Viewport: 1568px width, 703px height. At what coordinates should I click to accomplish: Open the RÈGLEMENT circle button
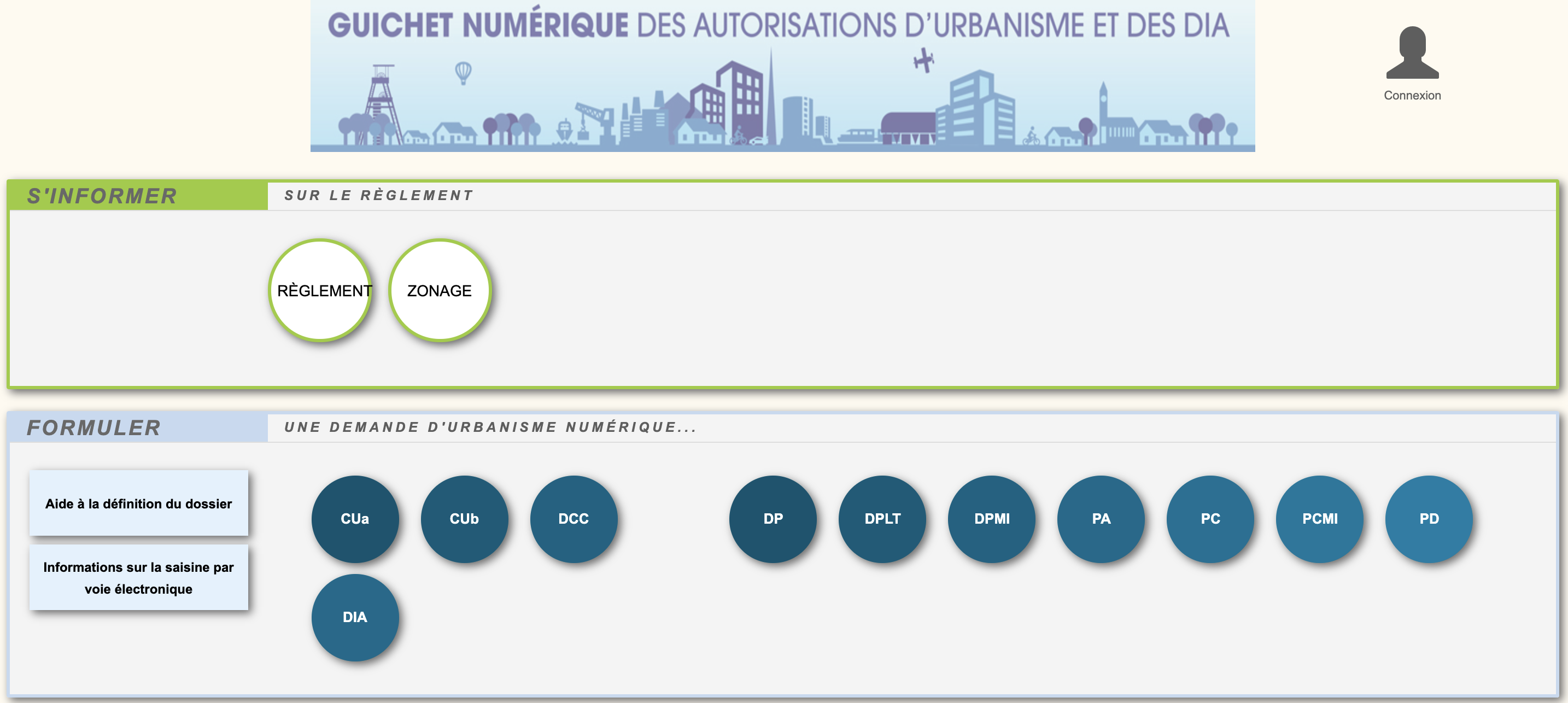(320, 290)
